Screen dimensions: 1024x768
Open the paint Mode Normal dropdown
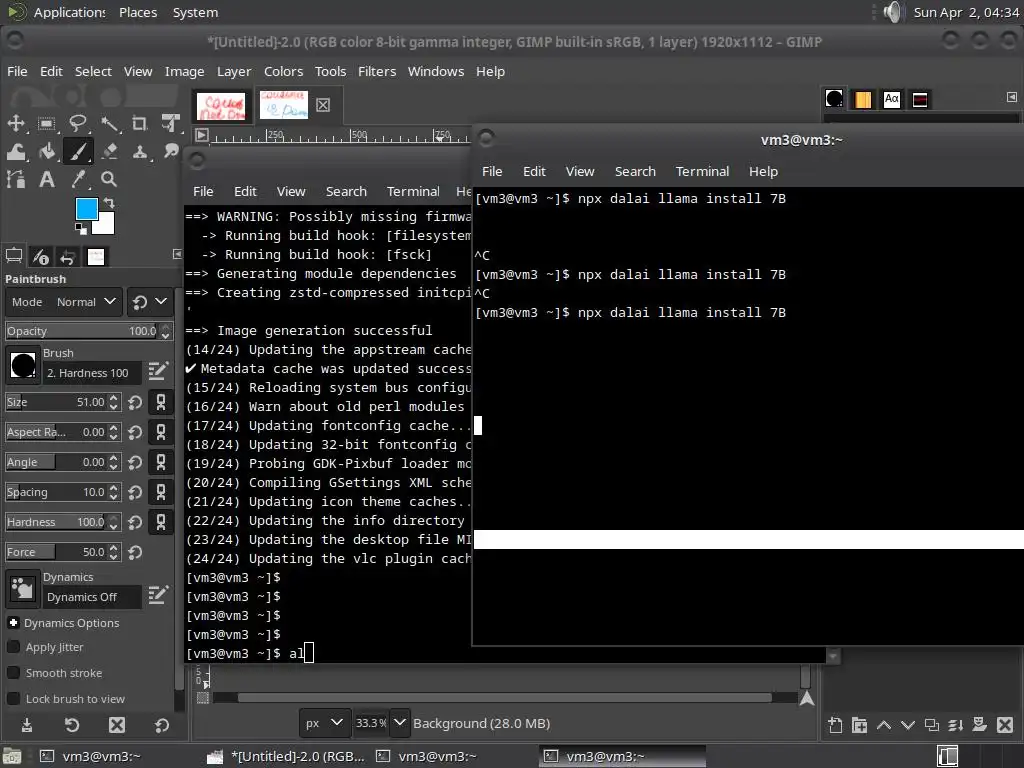click(x=64, y=302)
